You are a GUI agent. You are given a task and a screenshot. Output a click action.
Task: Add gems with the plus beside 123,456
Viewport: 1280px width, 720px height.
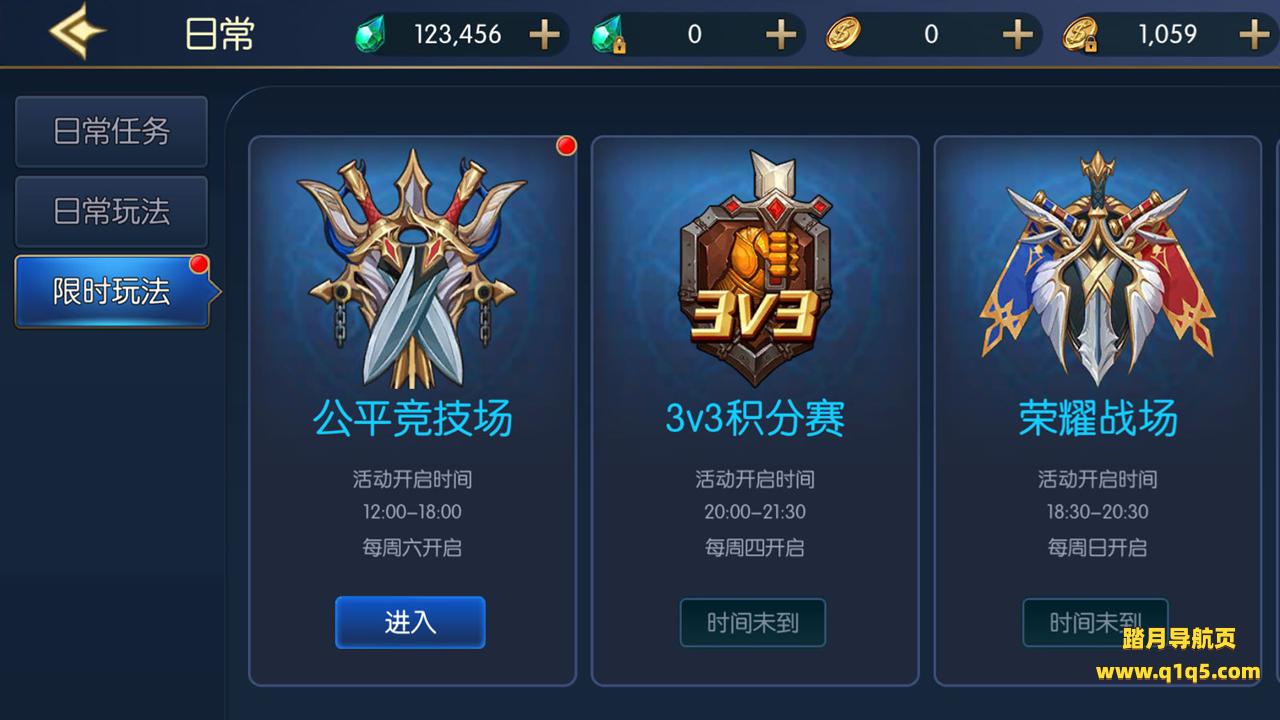(x=544, y=35)
